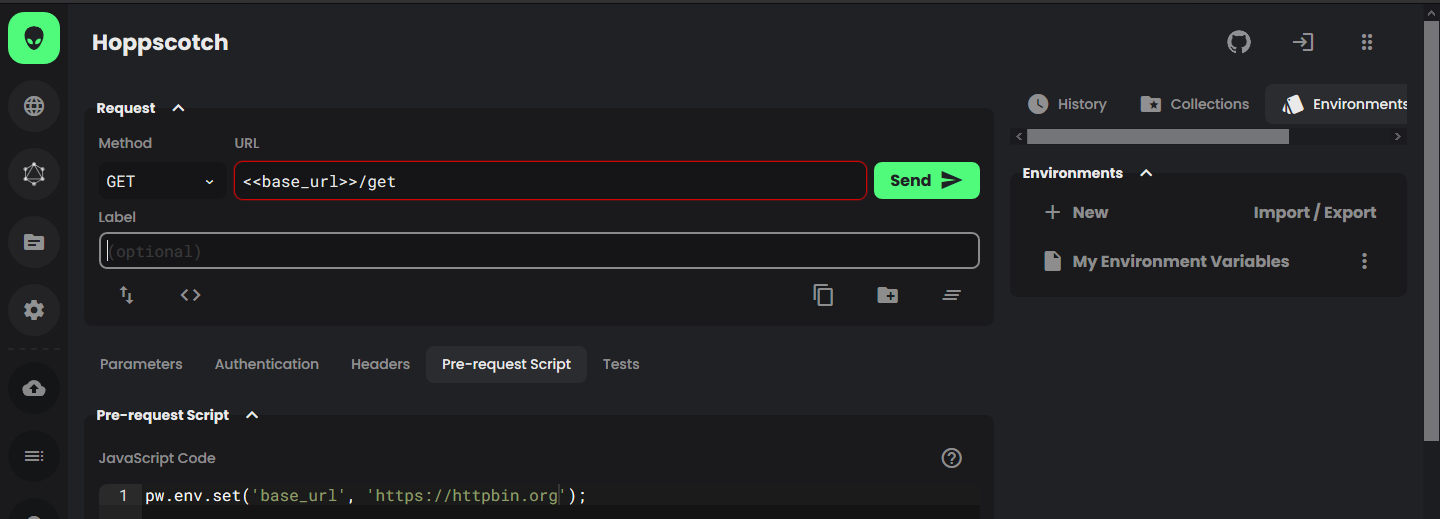Click the Hoppscotch alien logo icon
1440x519 pixels.
34,38
